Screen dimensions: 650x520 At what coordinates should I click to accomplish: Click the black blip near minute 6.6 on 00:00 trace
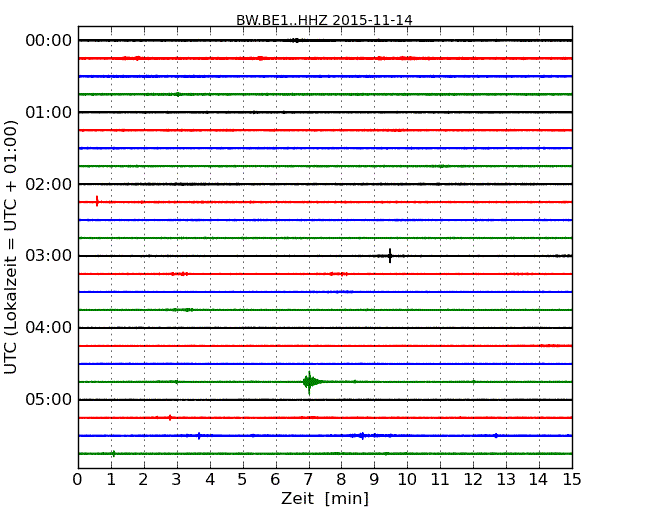point(296,40)
